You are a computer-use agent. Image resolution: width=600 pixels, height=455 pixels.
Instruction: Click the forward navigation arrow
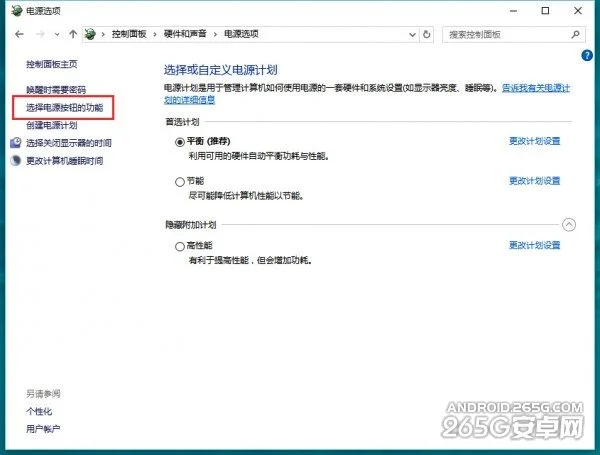[x=41, y=34]
